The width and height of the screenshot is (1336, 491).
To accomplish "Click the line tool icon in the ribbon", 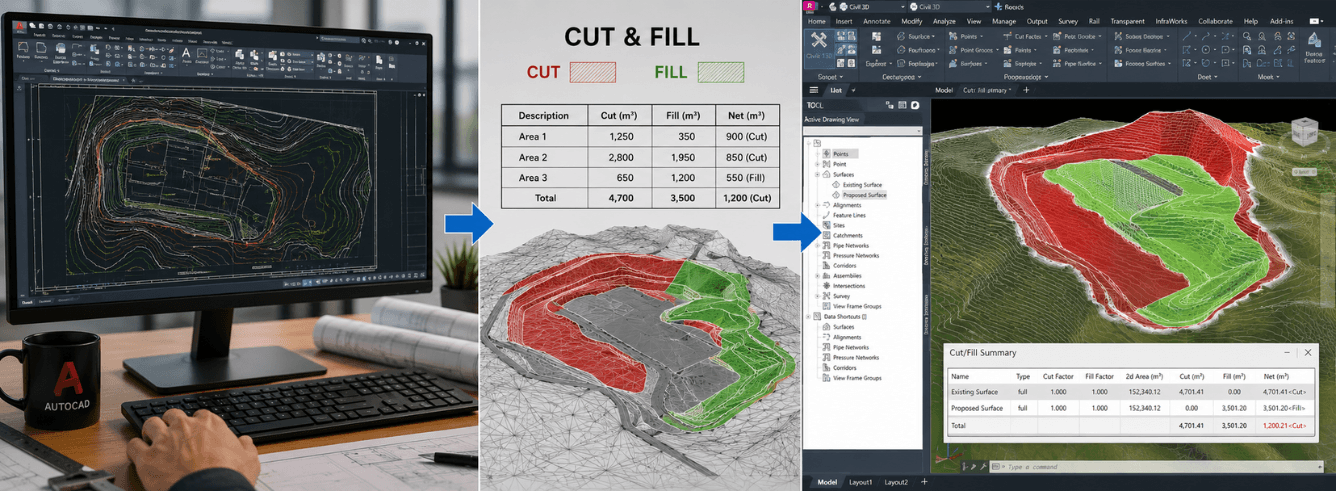I will (x=1187, y=36).
